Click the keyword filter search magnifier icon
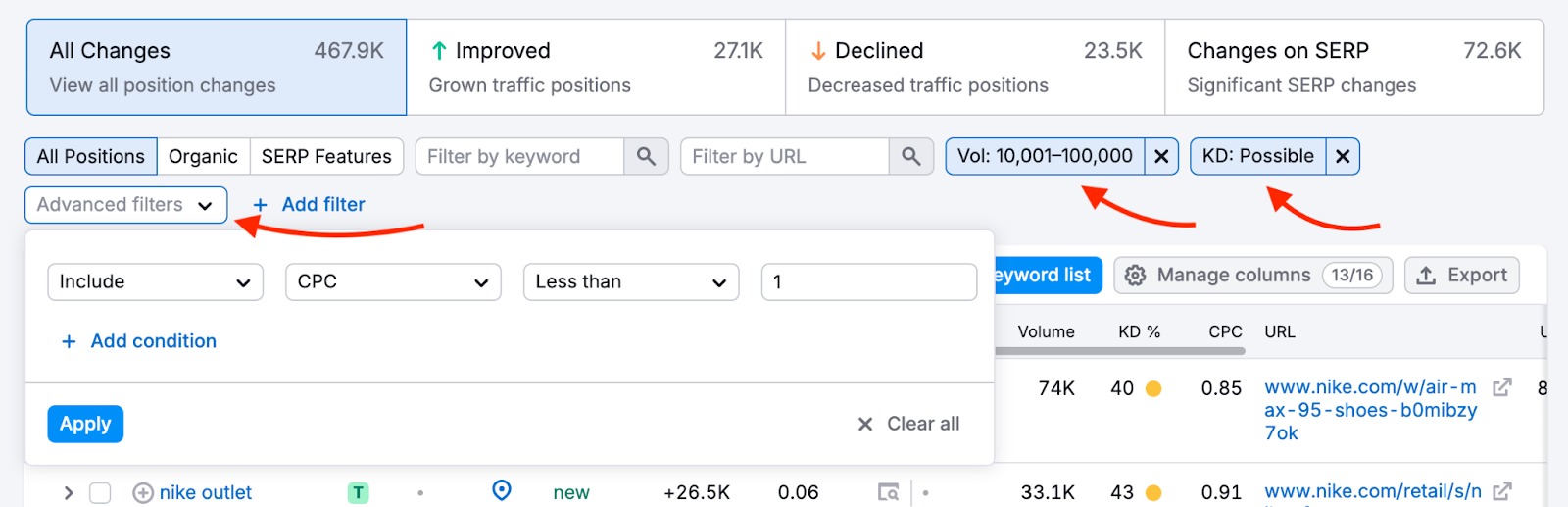Viewport: 1568px width, 507px height. point(646,157)
